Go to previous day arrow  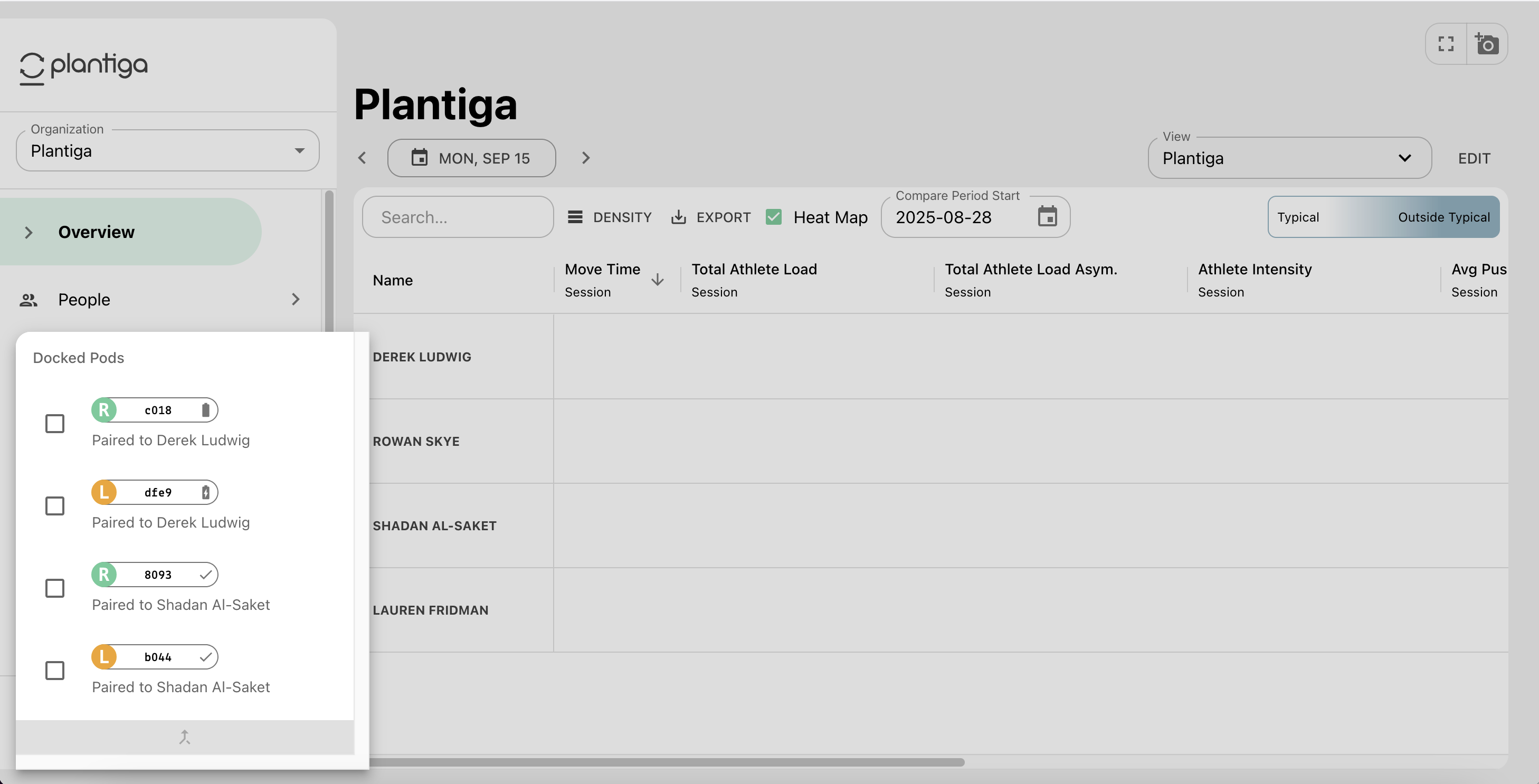tap(362, 158)
